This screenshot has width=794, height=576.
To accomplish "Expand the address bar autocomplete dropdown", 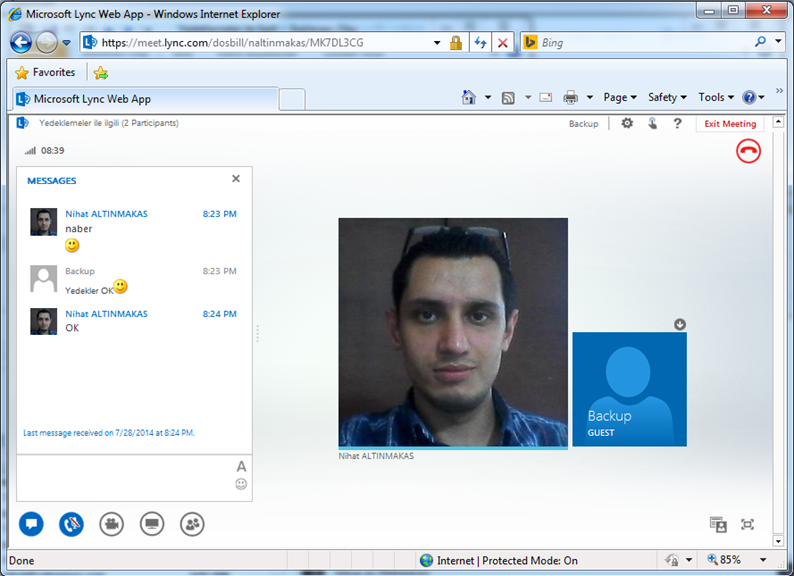I will [x=437, y=43].
